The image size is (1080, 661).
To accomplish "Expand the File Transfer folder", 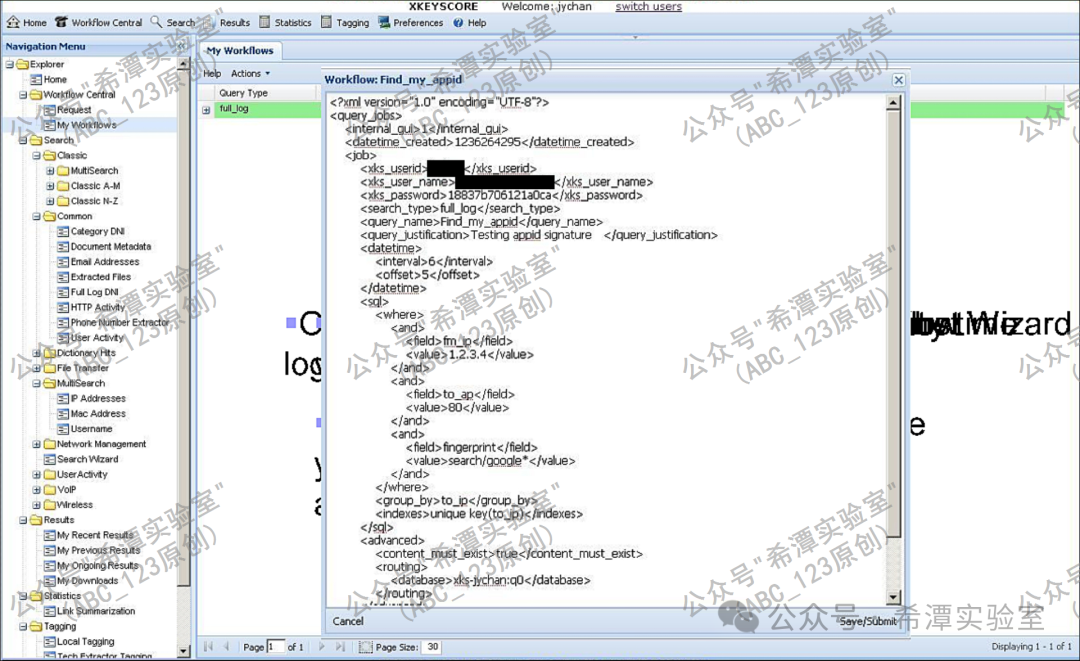I will tap(37, 368).
